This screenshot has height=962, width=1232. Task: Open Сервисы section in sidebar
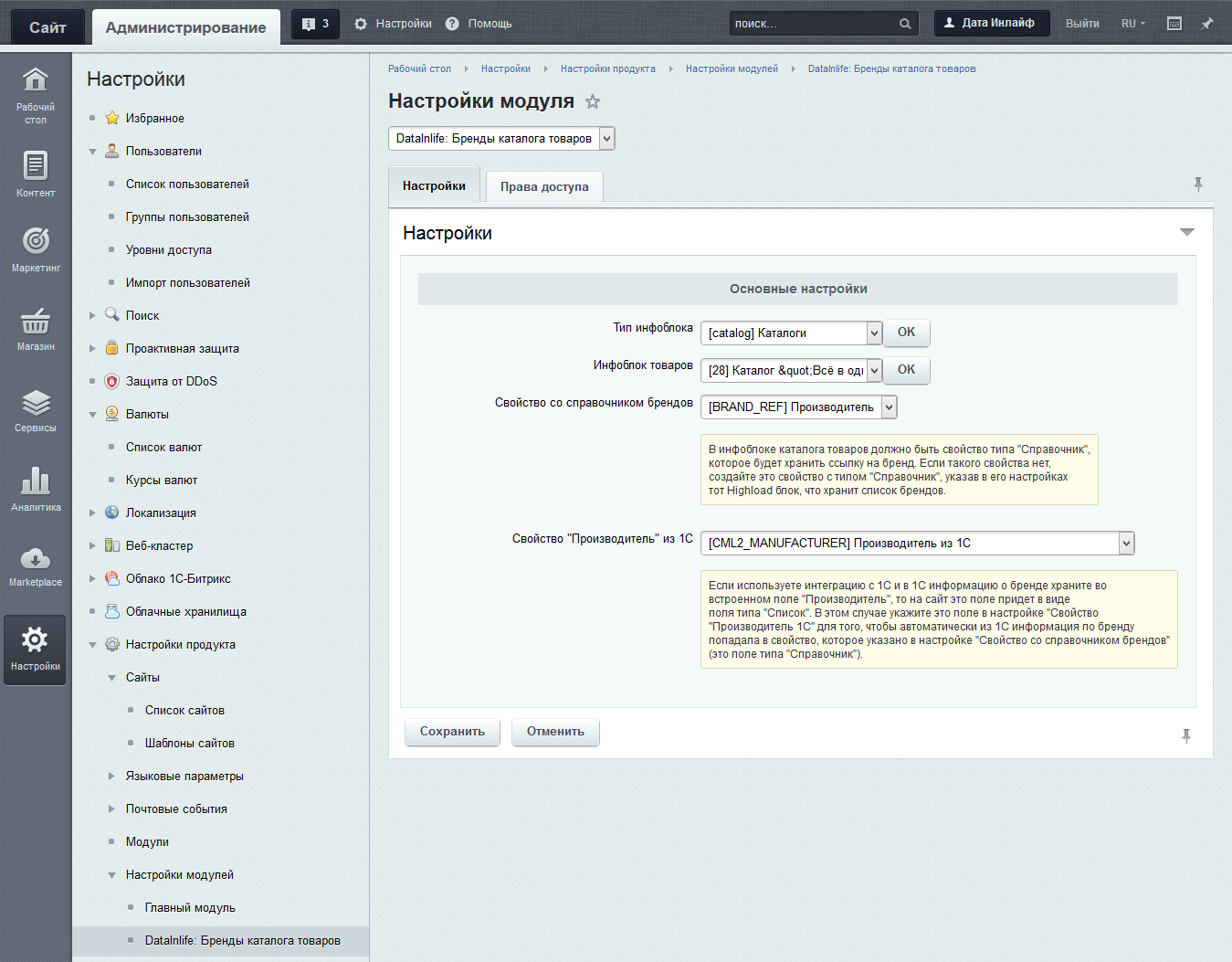[x=35, y=410]
